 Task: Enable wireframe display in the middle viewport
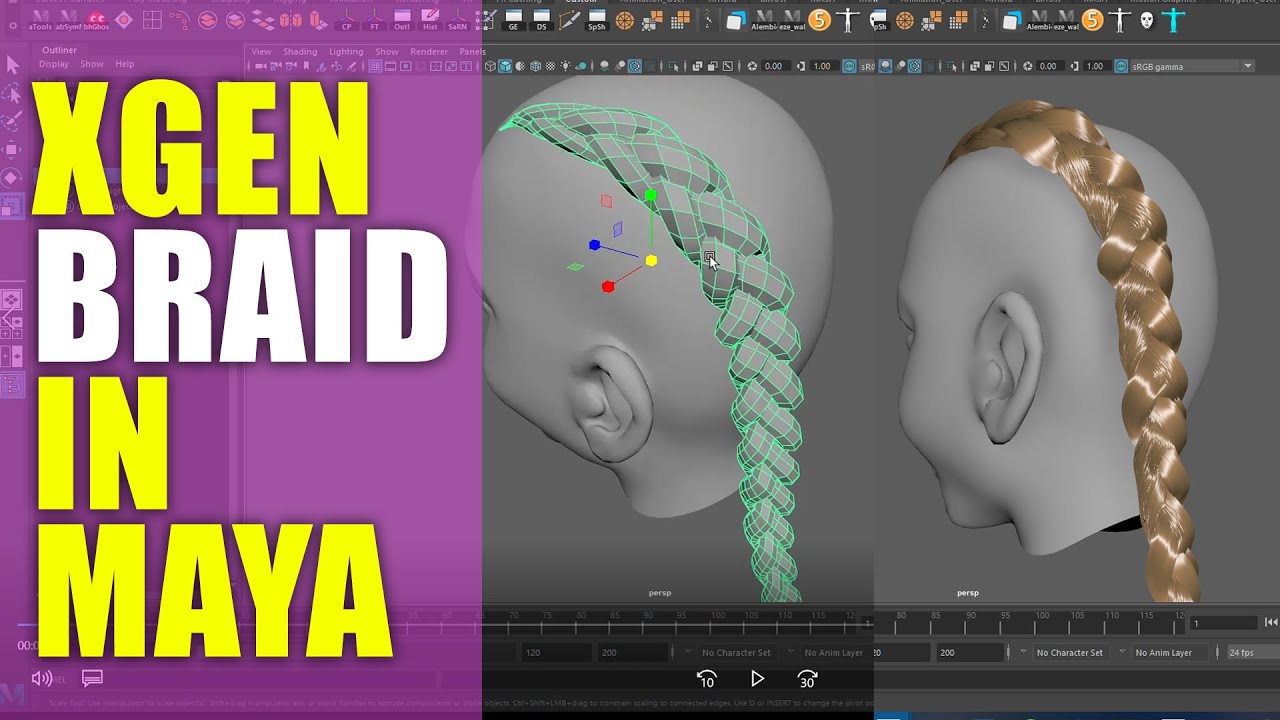click(x=490, y=66)
